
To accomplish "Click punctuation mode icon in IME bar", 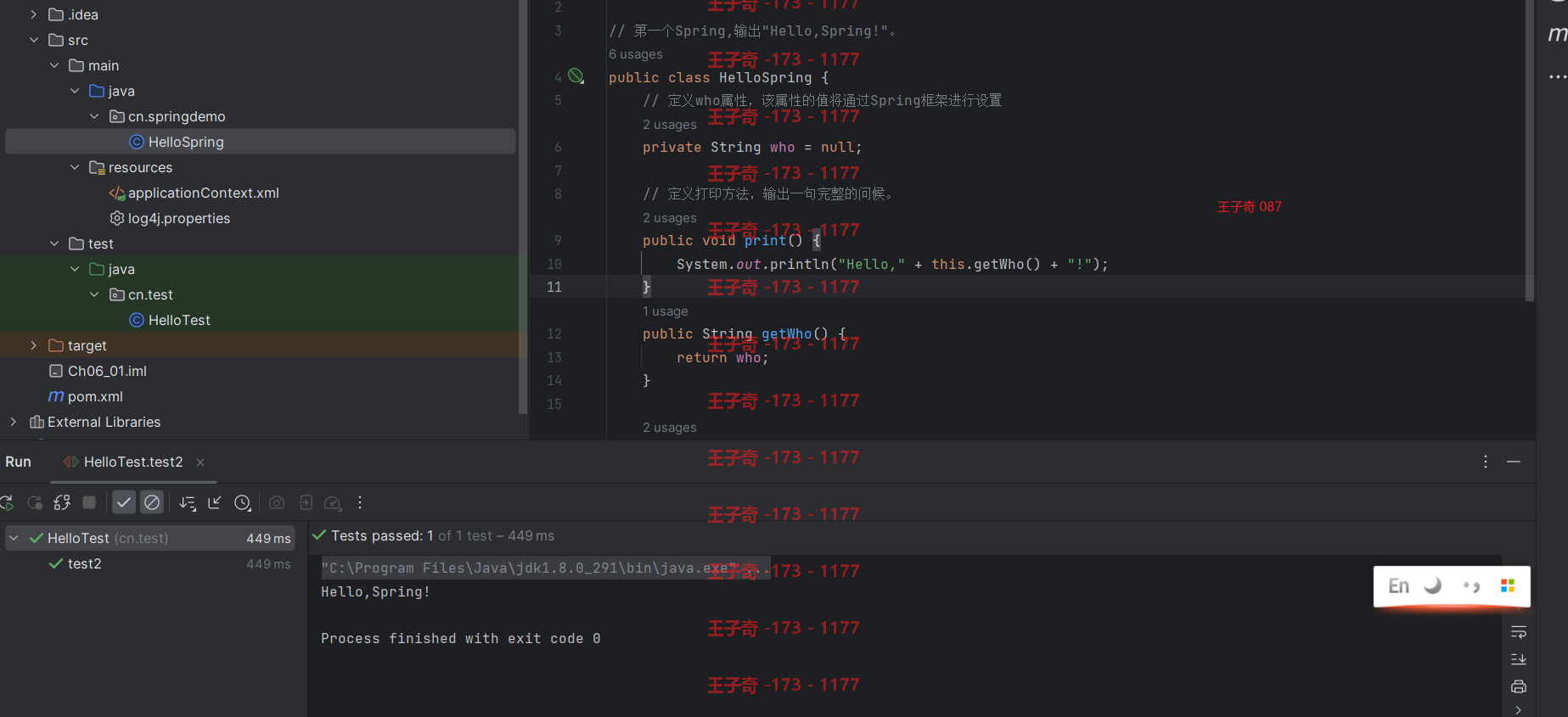I will coord(1471,586).
